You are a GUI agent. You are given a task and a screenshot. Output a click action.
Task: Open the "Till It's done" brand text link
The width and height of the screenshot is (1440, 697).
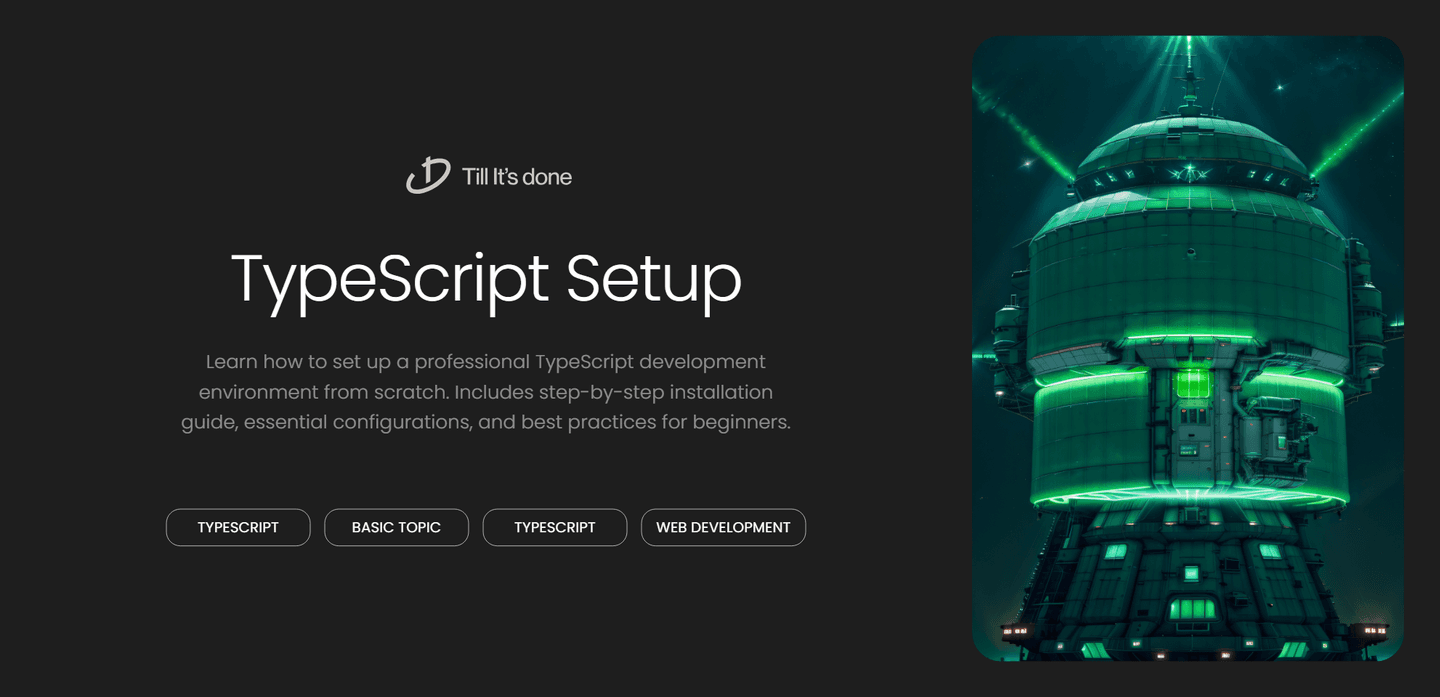coord(516,177)
